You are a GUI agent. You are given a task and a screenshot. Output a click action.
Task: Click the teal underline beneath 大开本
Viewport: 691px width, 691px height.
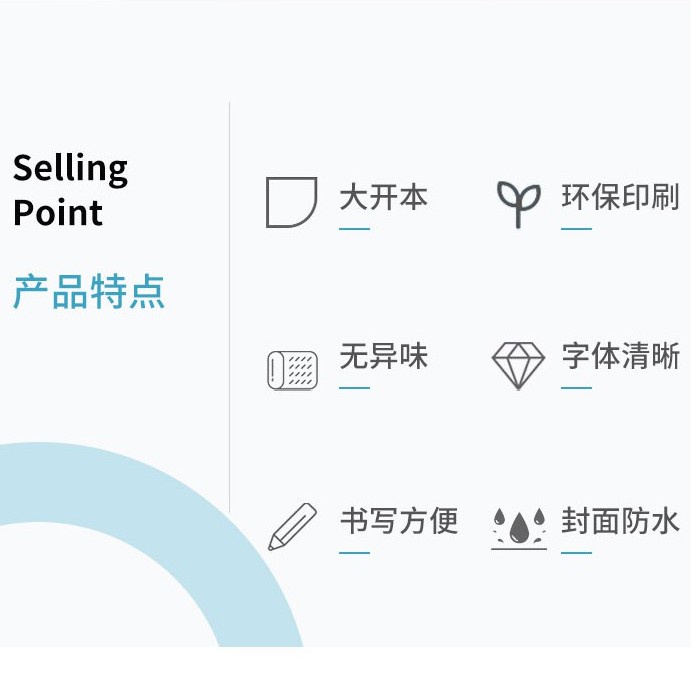point(354,229)
